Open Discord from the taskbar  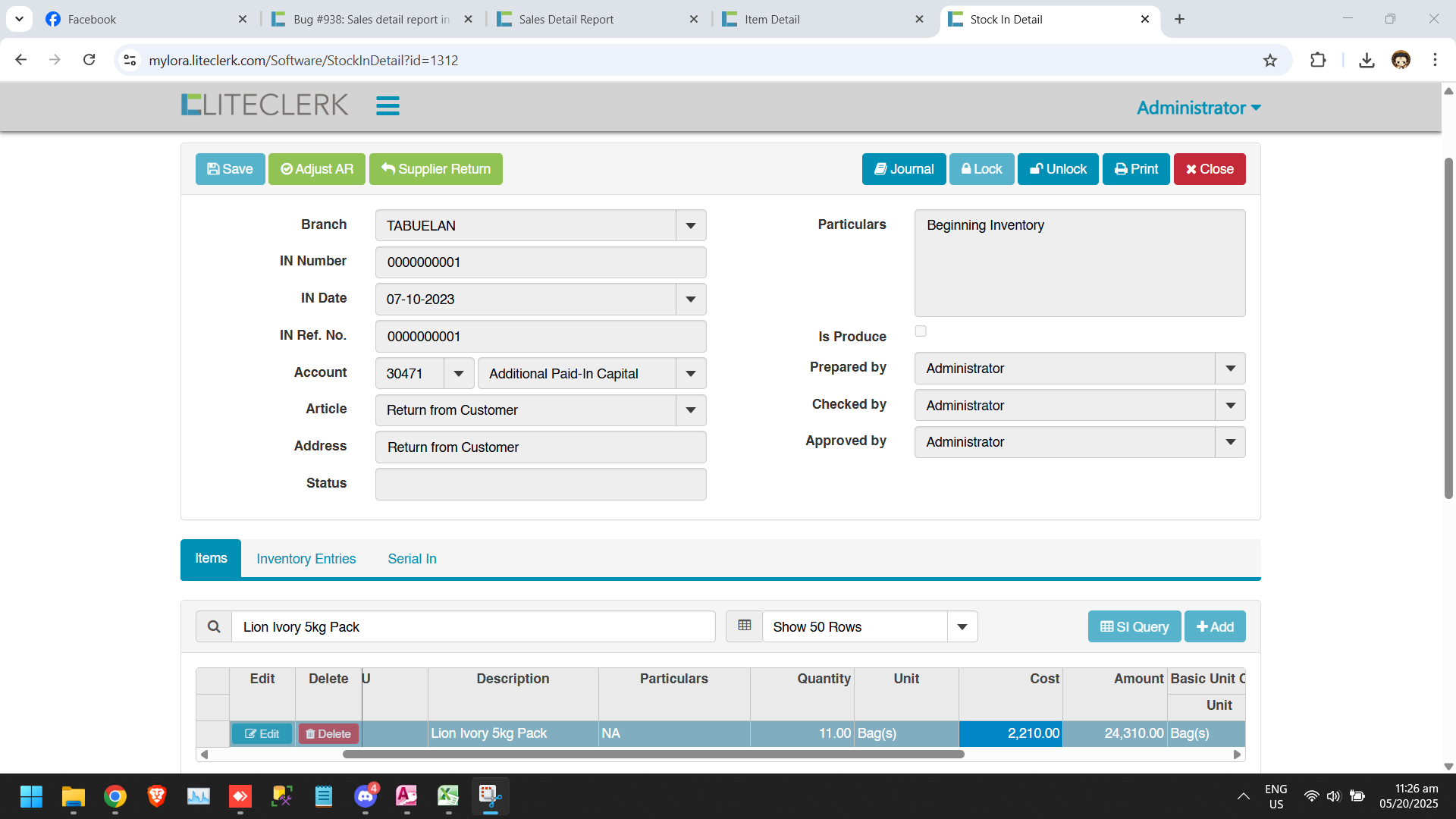366,796
